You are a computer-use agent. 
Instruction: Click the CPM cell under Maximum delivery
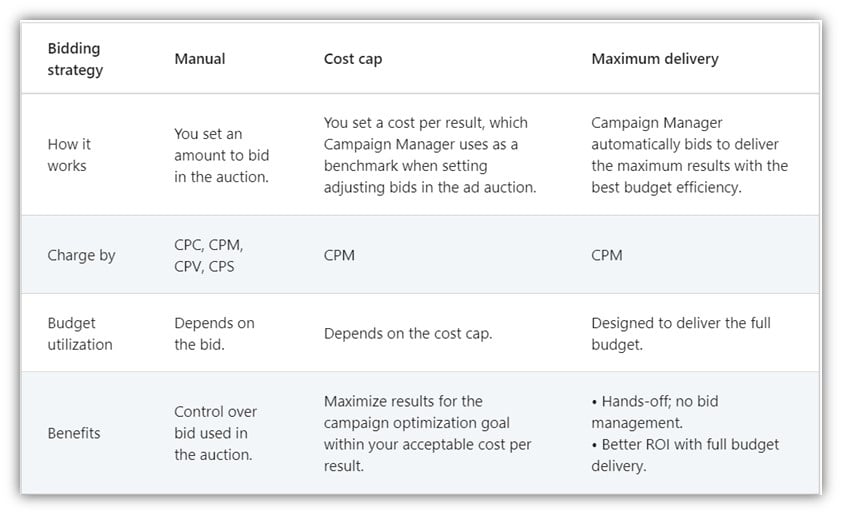(607, 255)
